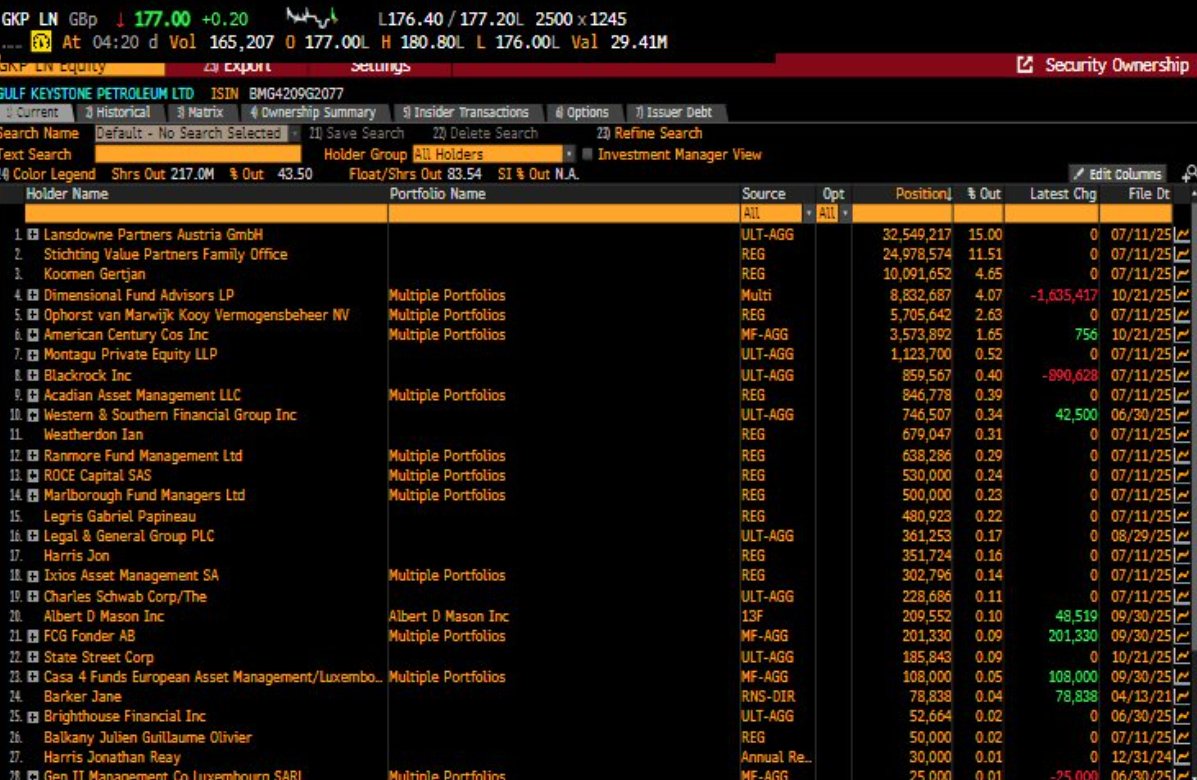Click the Portfolio Name filter field
1197x780 pixels.
[563, 214]
